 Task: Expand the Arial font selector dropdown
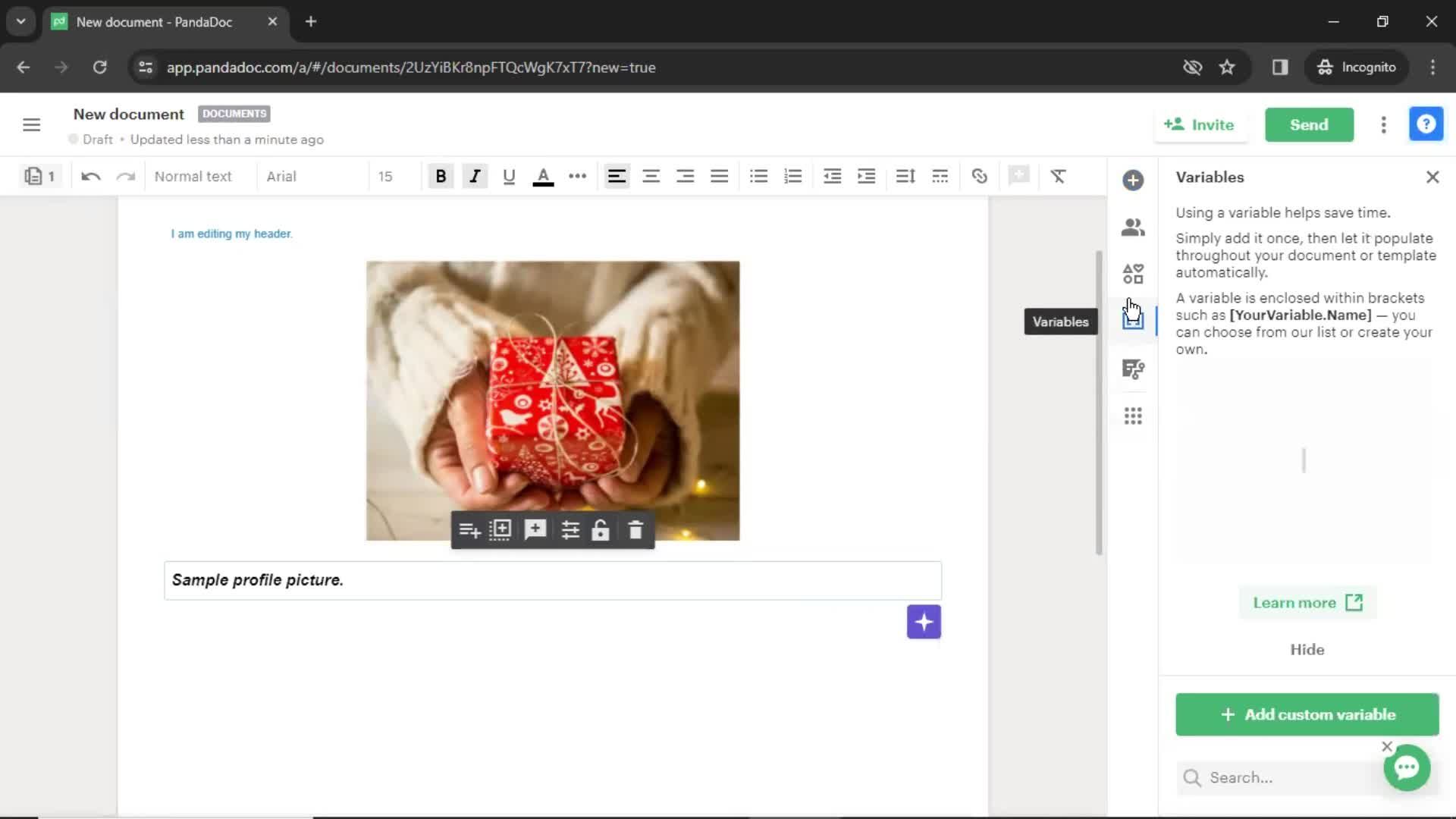304,176
